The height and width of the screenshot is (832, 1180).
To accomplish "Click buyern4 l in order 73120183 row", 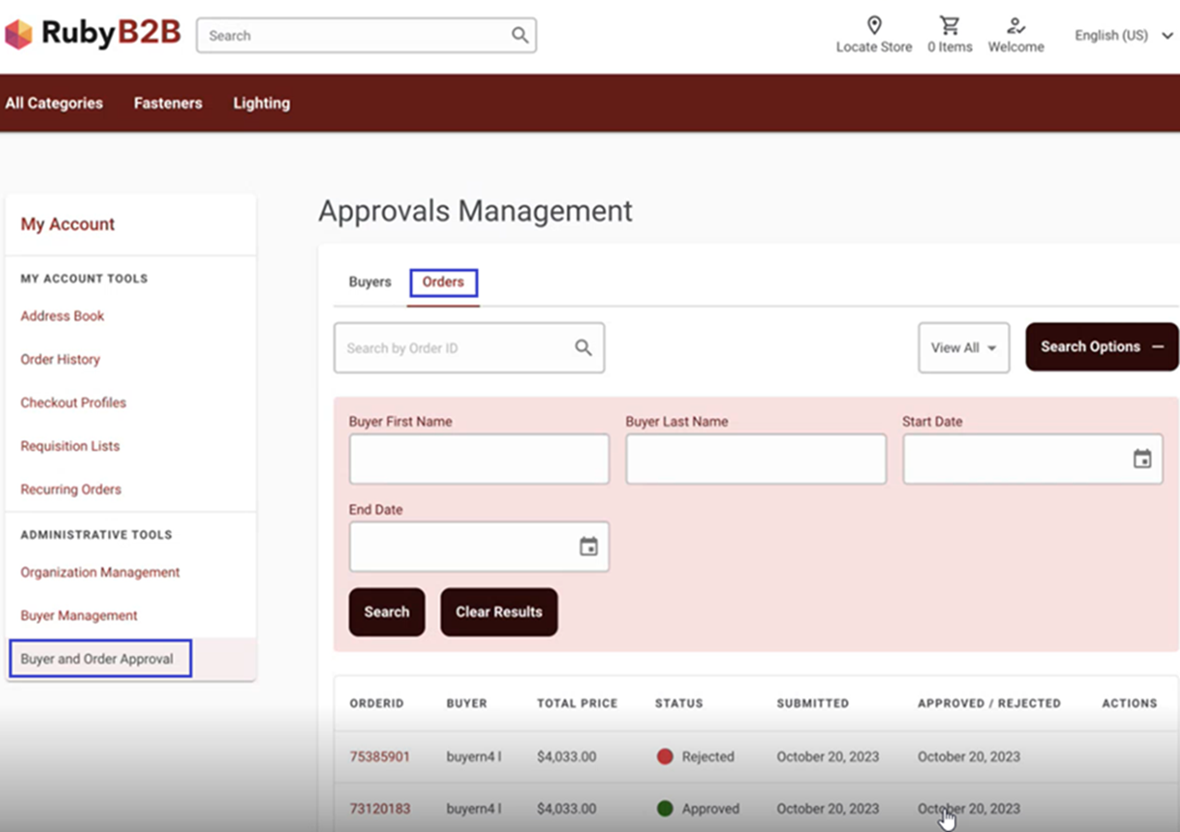I will point(474,809).
